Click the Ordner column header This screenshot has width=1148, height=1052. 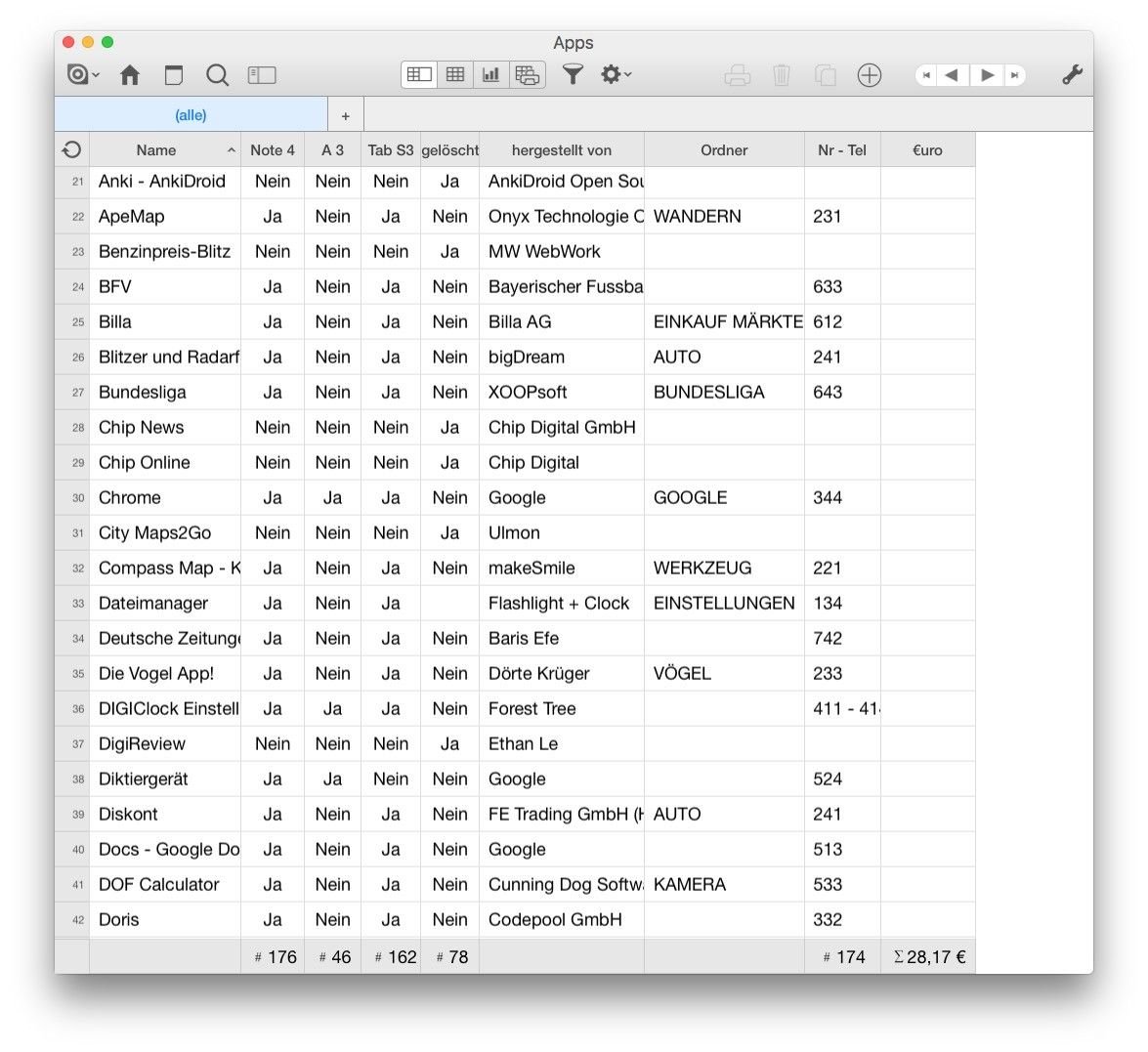[x=724, y=150]
